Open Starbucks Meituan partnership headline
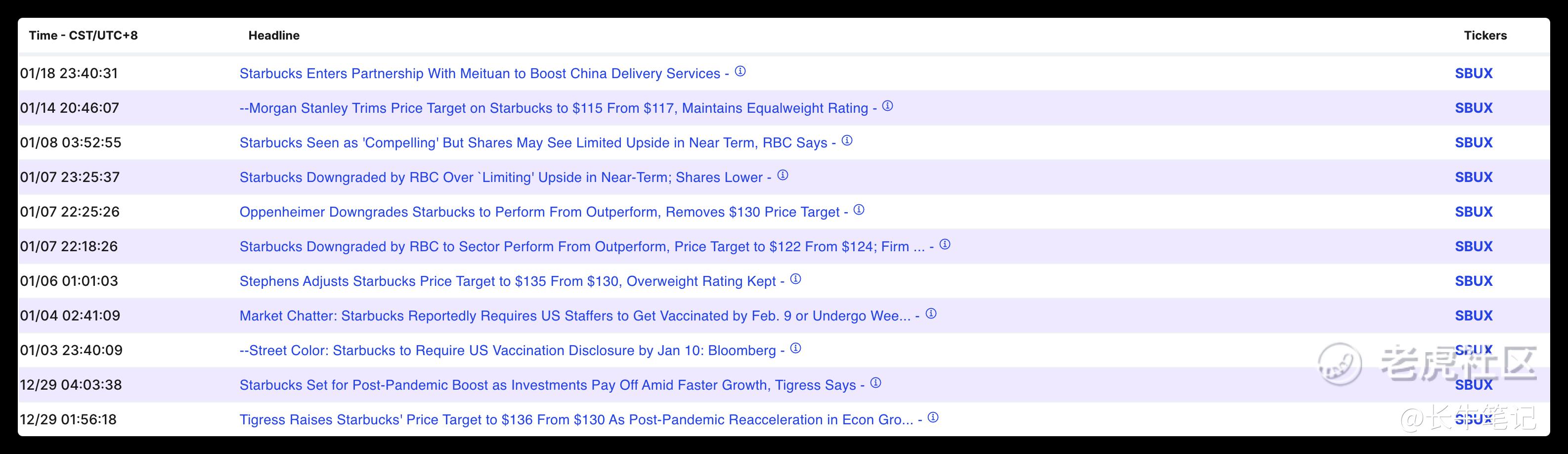Viewport: 1568px width, 454px height. pyautogui.click(x=479, y=74)
